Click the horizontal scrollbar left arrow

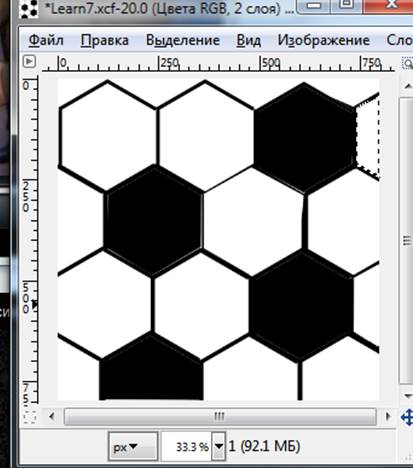pyautogui.click(x=51, y=416)
